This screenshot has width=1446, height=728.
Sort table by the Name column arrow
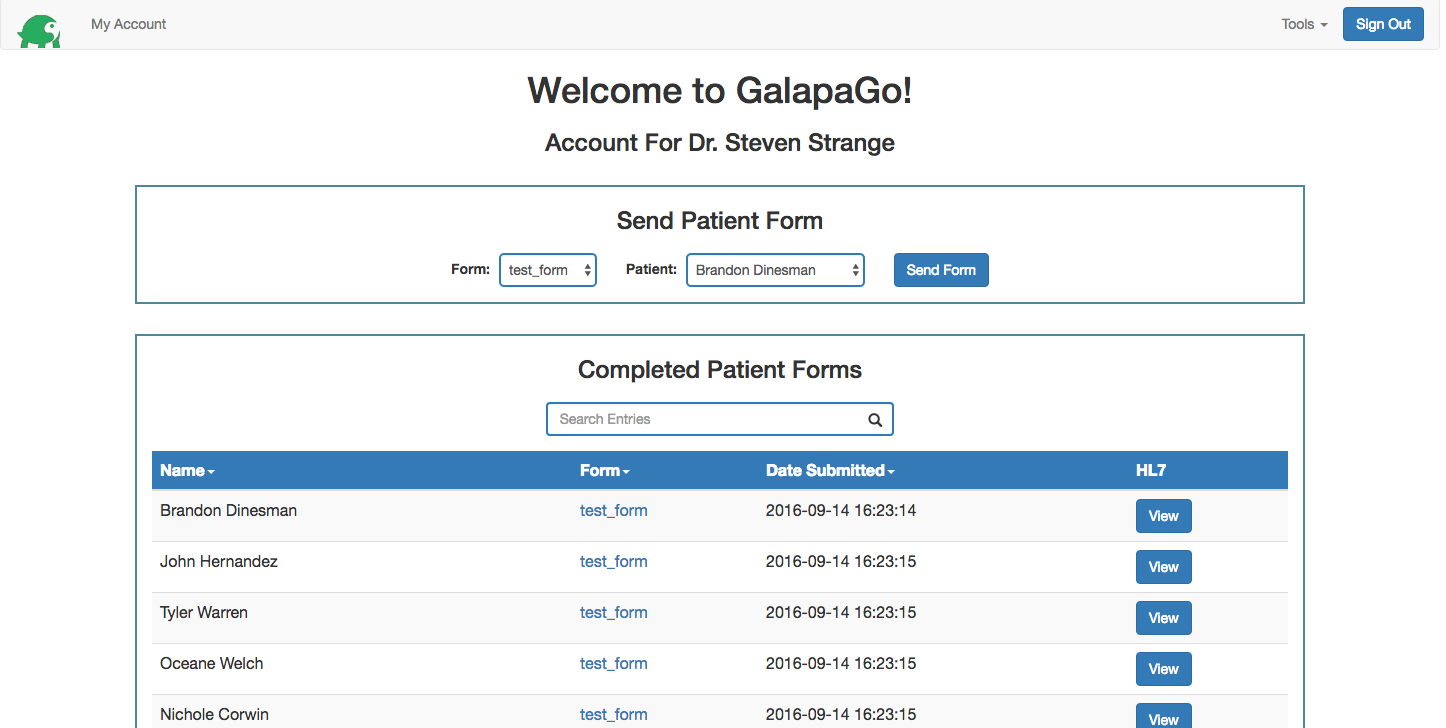(212, 470)
